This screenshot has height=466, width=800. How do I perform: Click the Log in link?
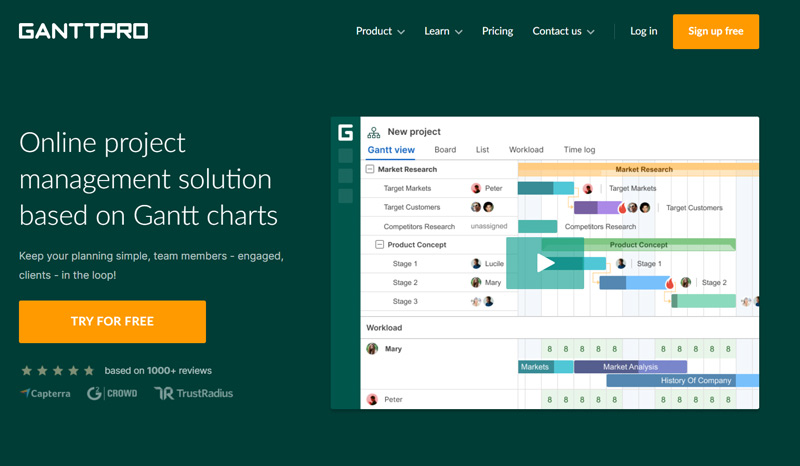pos(643,31)
